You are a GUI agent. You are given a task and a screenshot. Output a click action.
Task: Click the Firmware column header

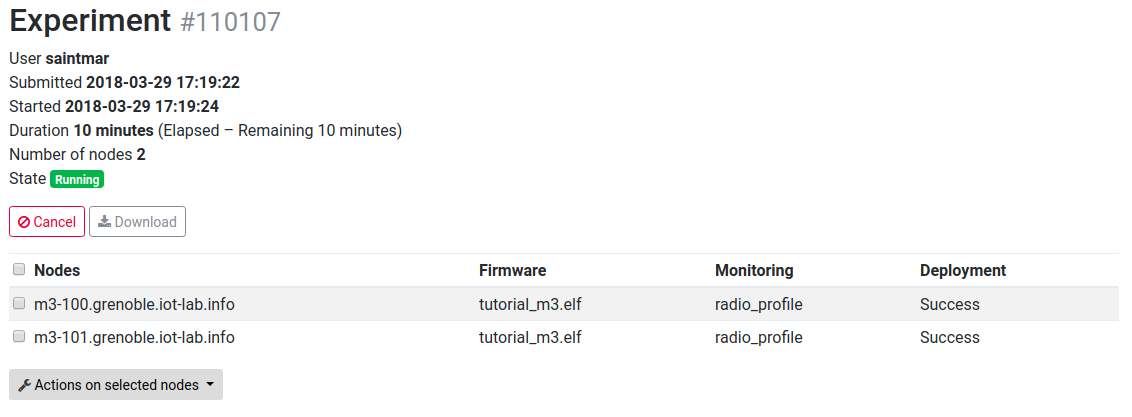click(513, 271)
